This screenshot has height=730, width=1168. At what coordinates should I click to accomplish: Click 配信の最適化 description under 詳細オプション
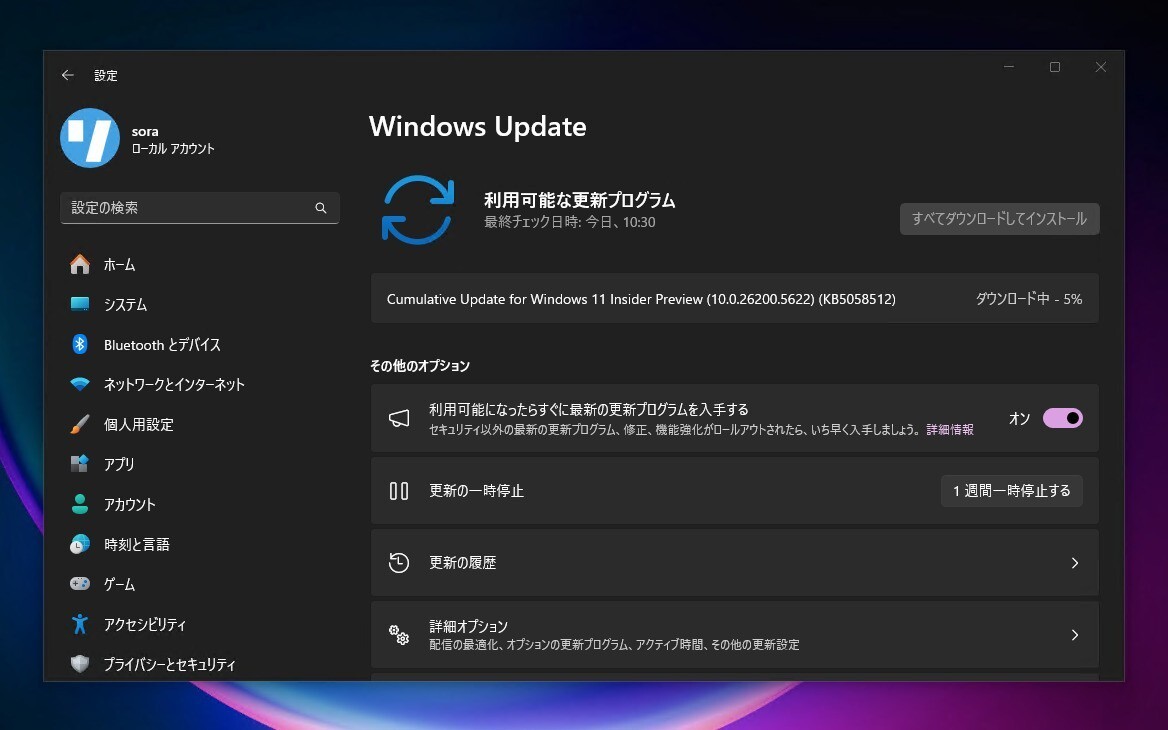click(615, 644)
